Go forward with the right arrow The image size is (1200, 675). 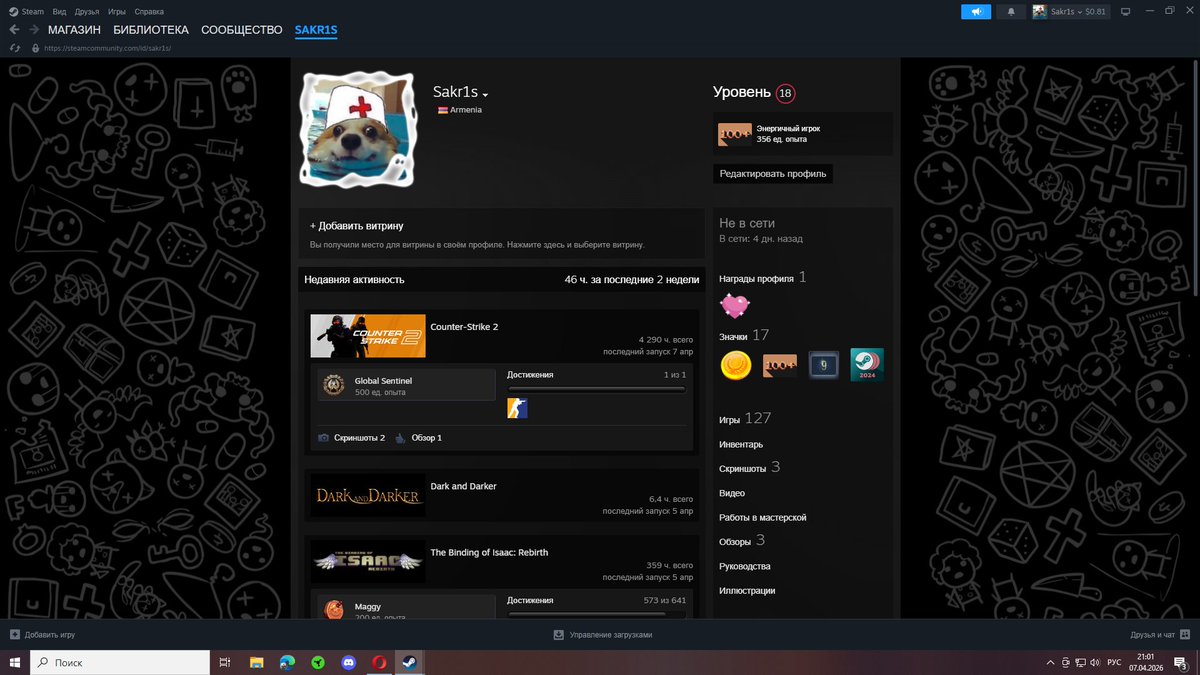(x=33, y=30)
